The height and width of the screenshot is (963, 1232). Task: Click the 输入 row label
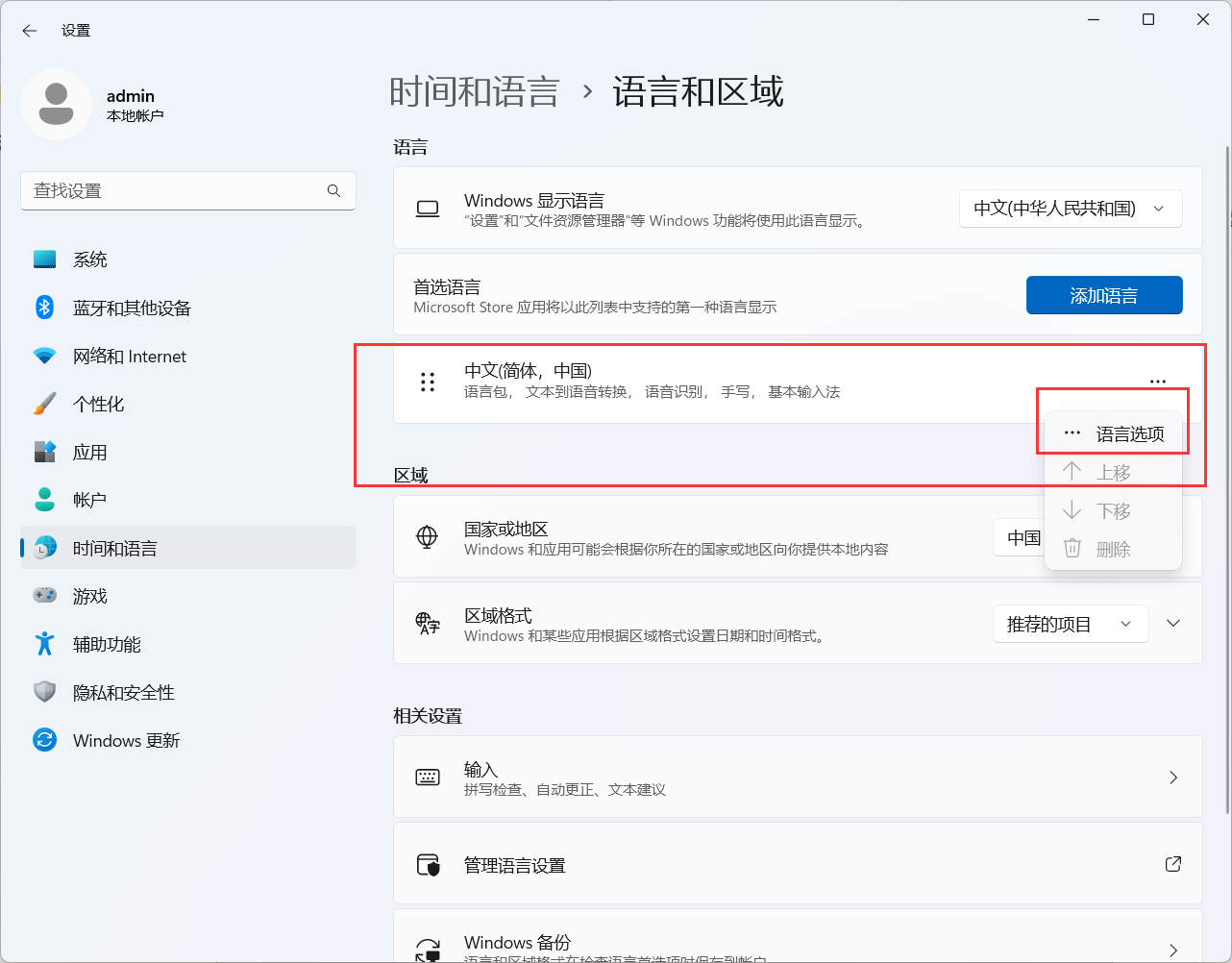480,769
